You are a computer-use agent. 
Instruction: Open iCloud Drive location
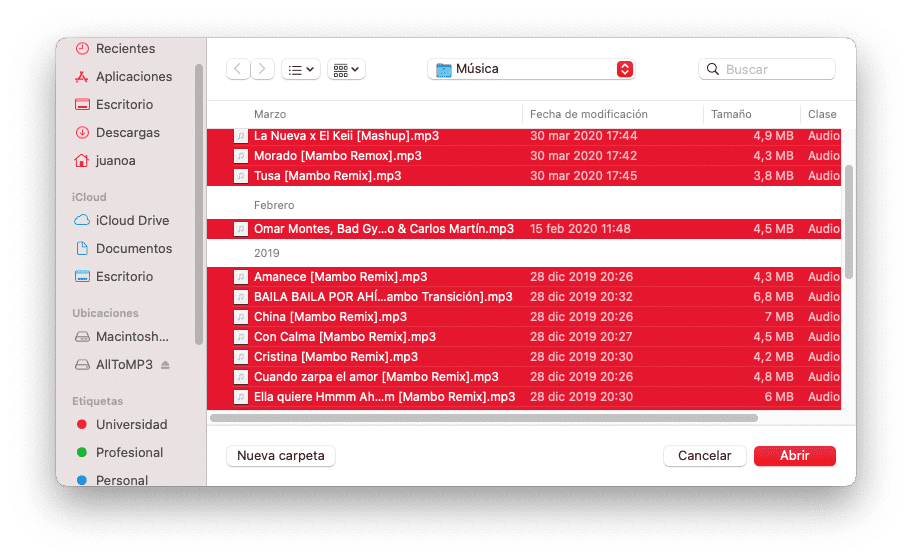tap(122, 220)
